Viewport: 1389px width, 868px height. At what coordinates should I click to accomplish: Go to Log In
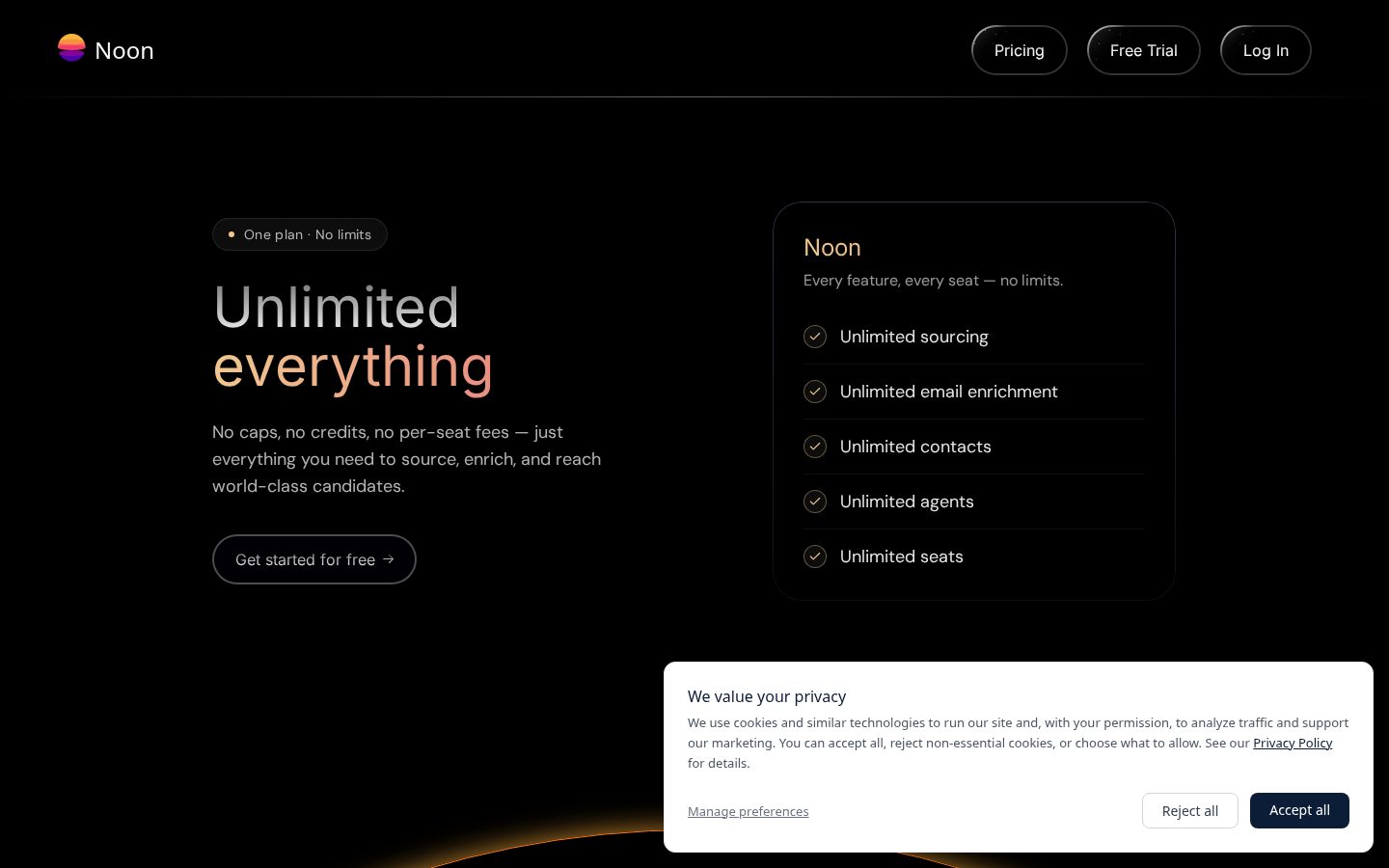[x=1266, y=50]
